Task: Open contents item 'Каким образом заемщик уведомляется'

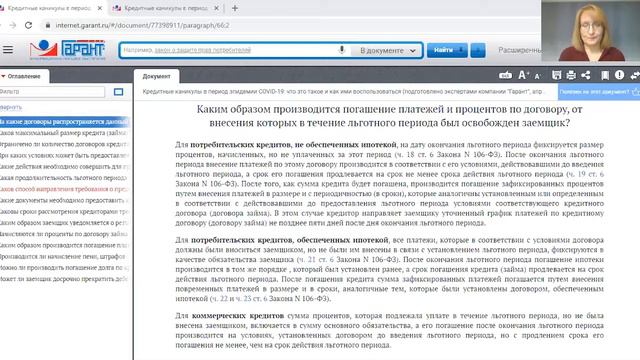Action: (x=64, y=223)
